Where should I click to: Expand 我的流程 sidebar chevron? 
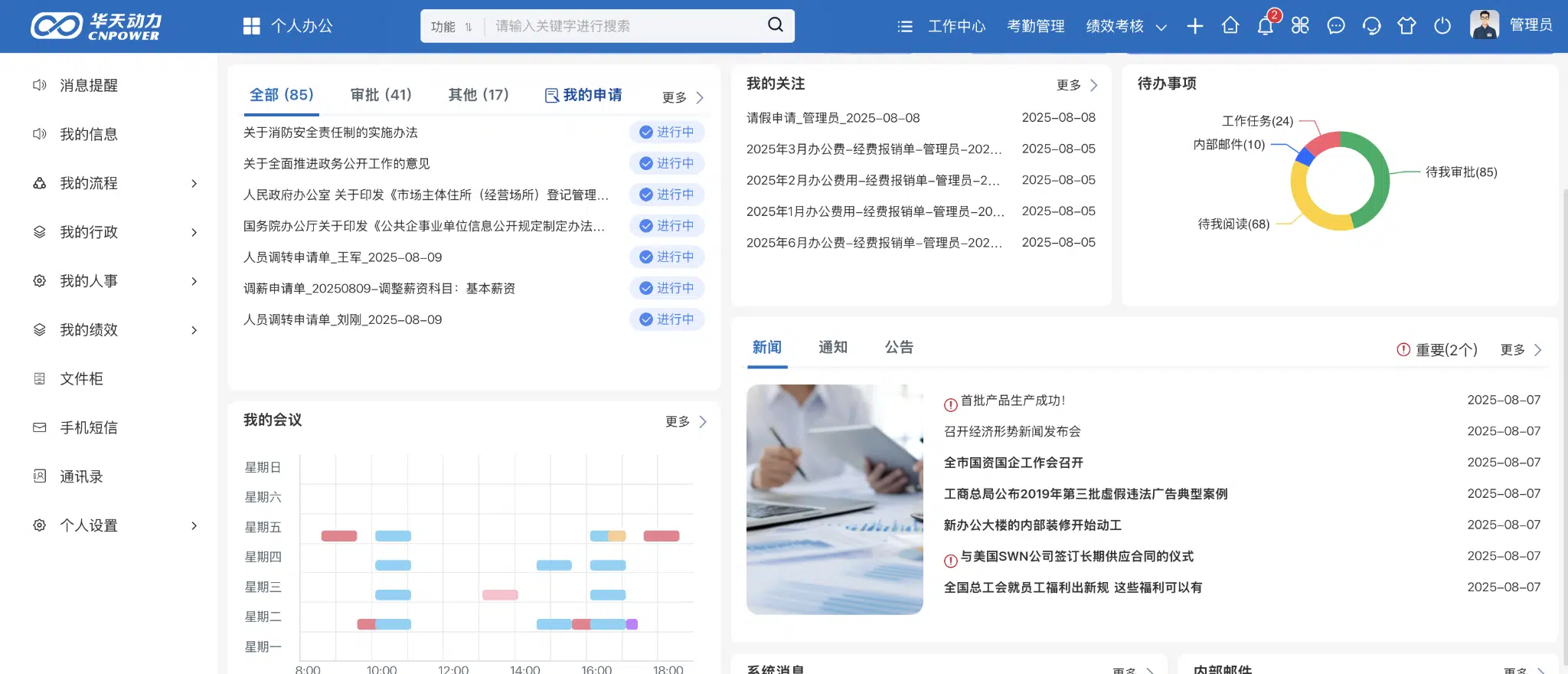coord(194,183)
